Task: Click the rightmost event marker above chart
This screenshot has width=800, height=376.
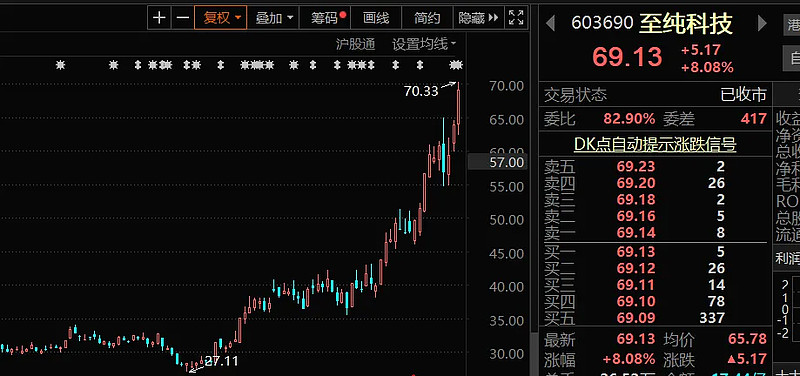Action: click(458, 65)
